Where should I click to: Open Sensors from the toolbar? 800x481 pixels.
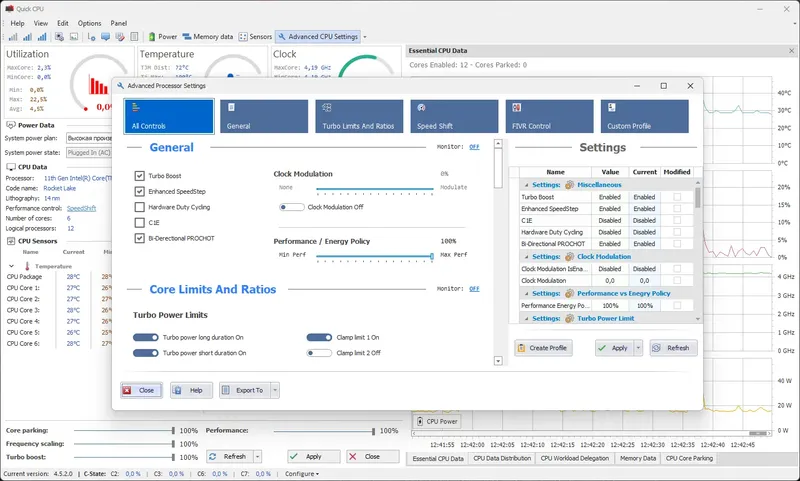tap(256, 37)
